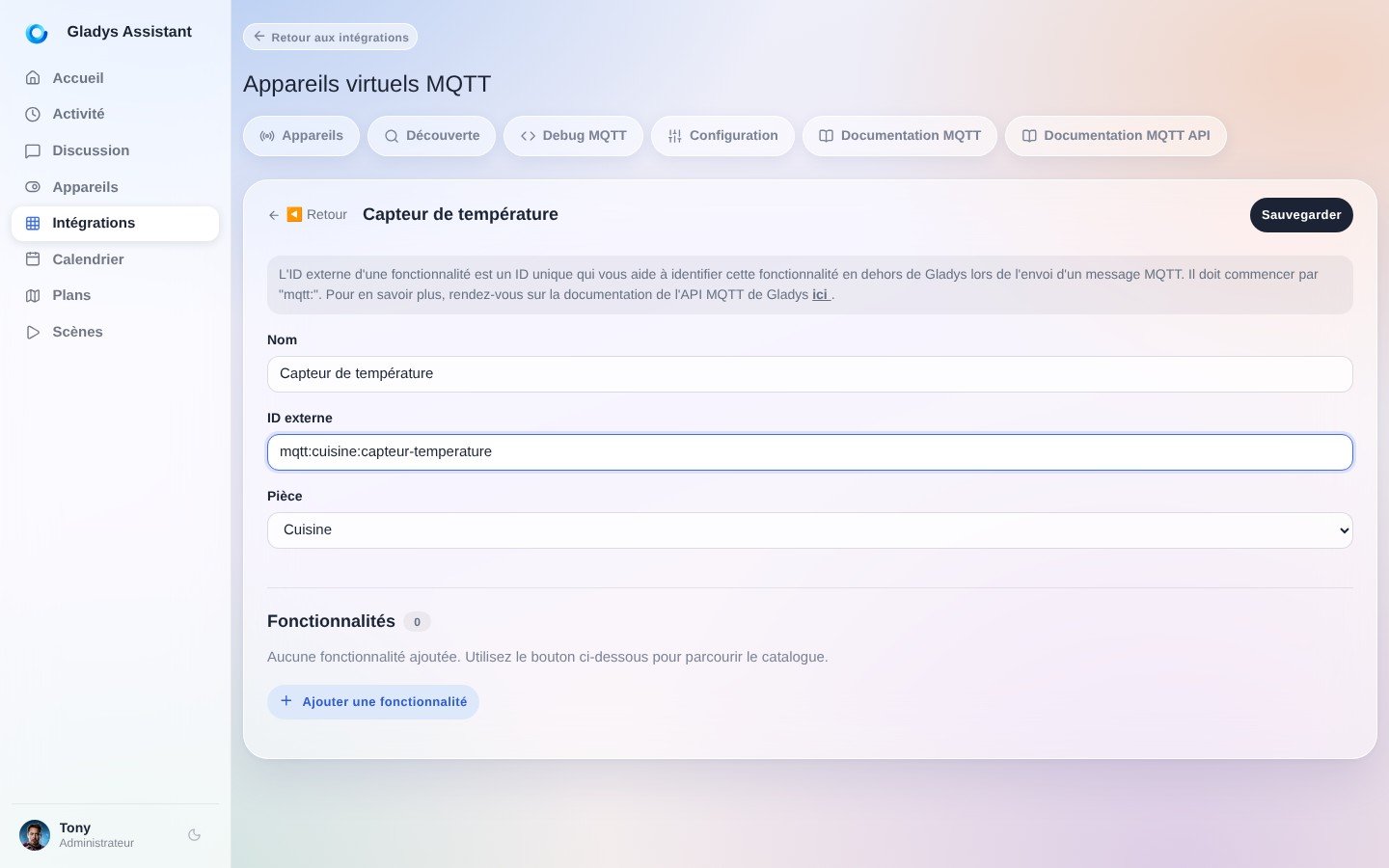1389x868 pixels.
Task: Open the Documentation MQTT API tab
Action: point(1116,136)
